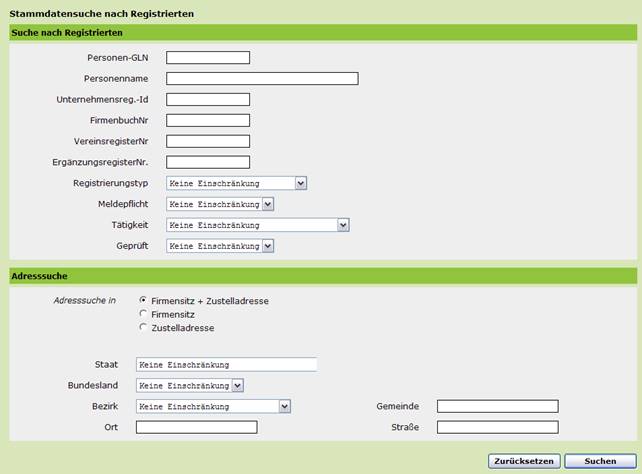Click into the Straße text field
This screenshot has width=642, height=474.
497,427
